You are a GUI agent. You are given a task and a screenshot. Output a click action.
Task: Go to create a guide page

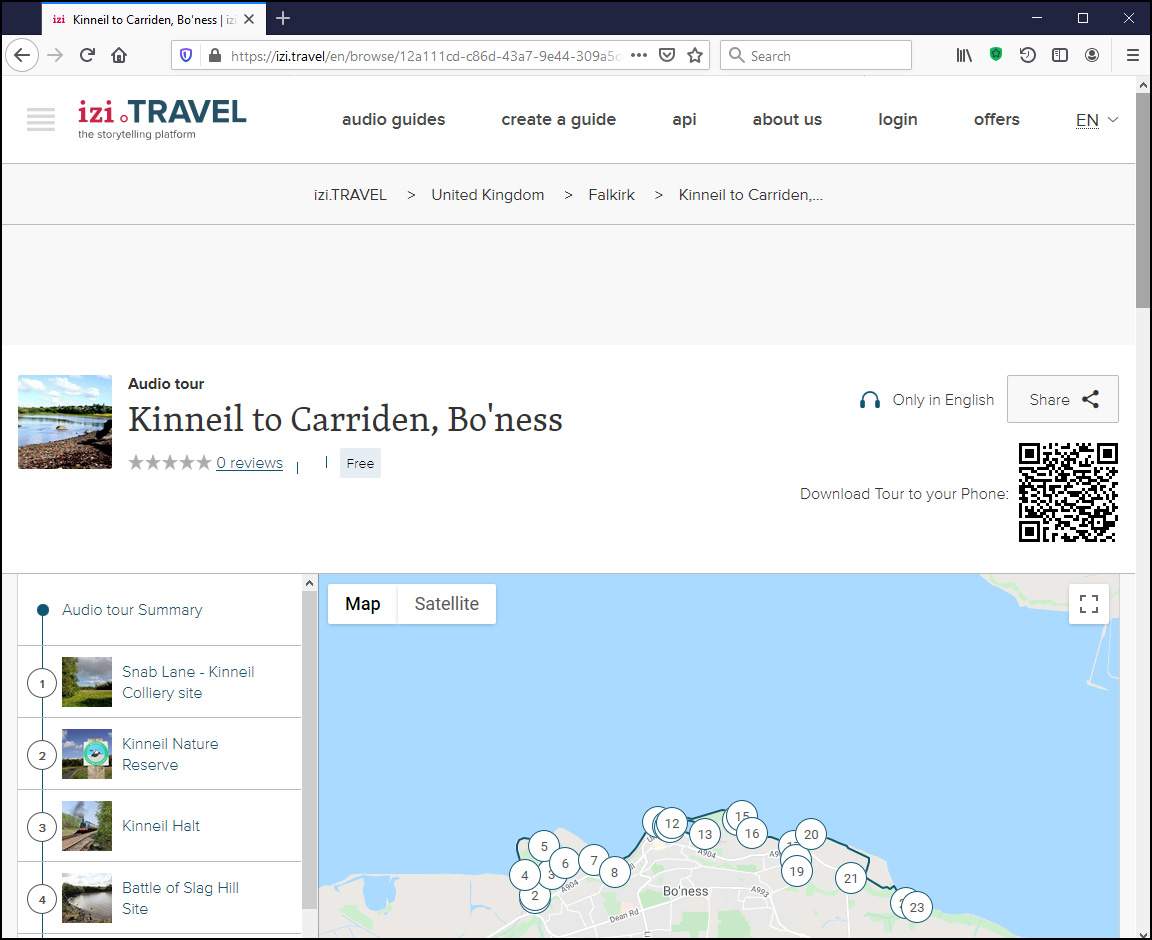558,120
